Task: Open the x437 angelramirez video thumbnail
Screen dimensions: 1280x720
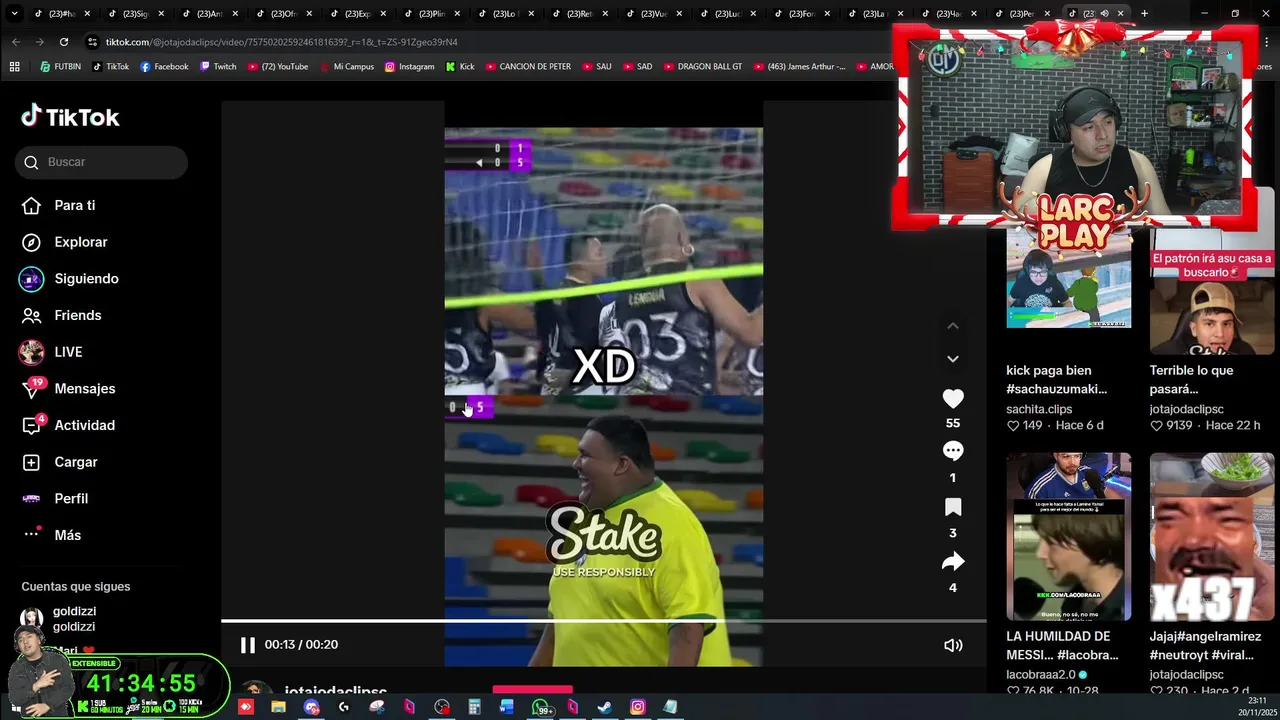Action: pos(1212,536)
